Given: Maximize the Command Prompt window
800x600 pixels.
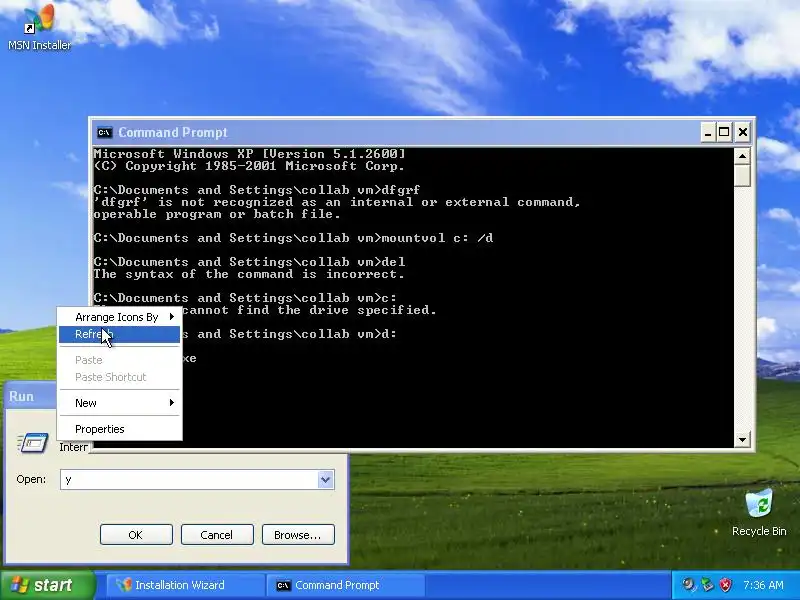Looking at the screenshot, I should 724,133.
